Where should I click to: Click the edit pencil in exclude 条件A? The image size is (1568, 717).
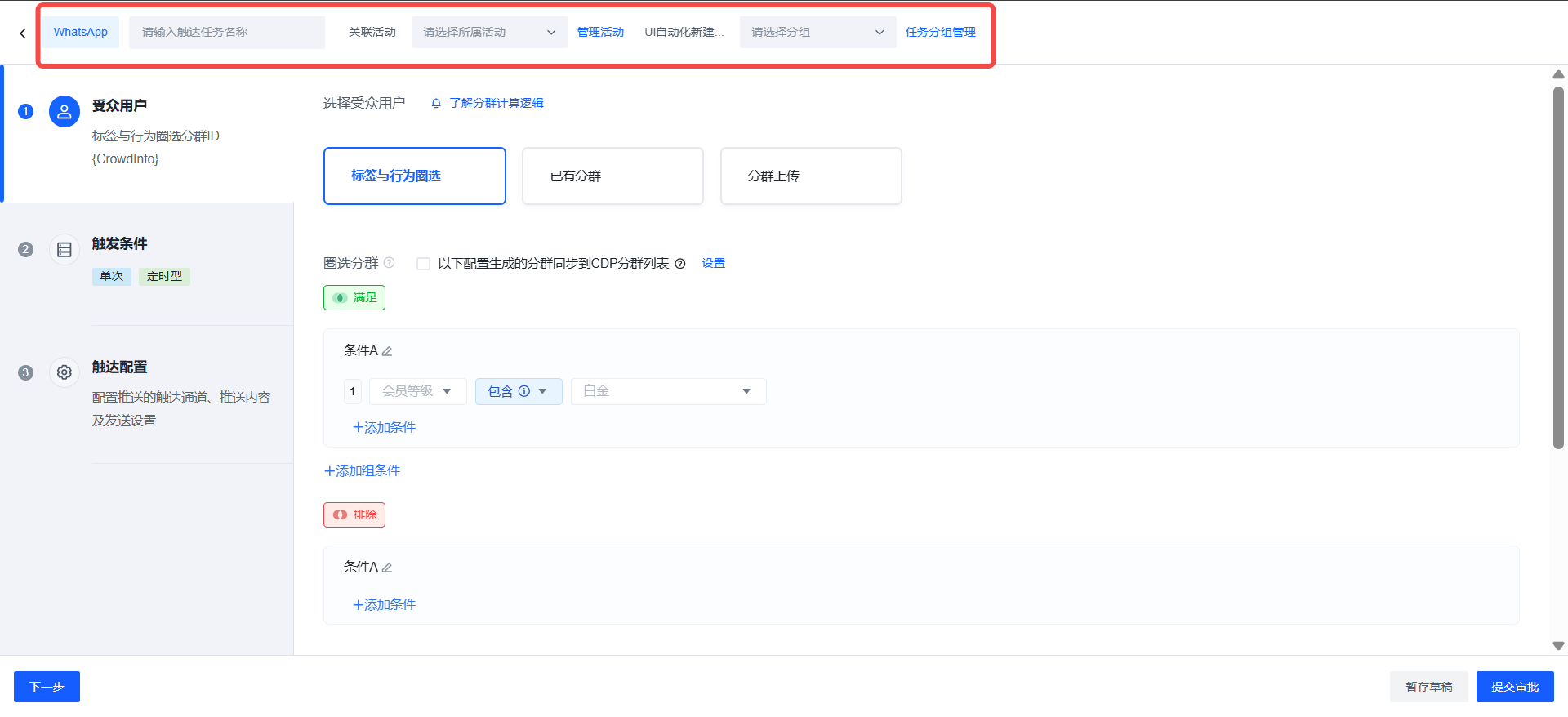click(x=387, y=568)
